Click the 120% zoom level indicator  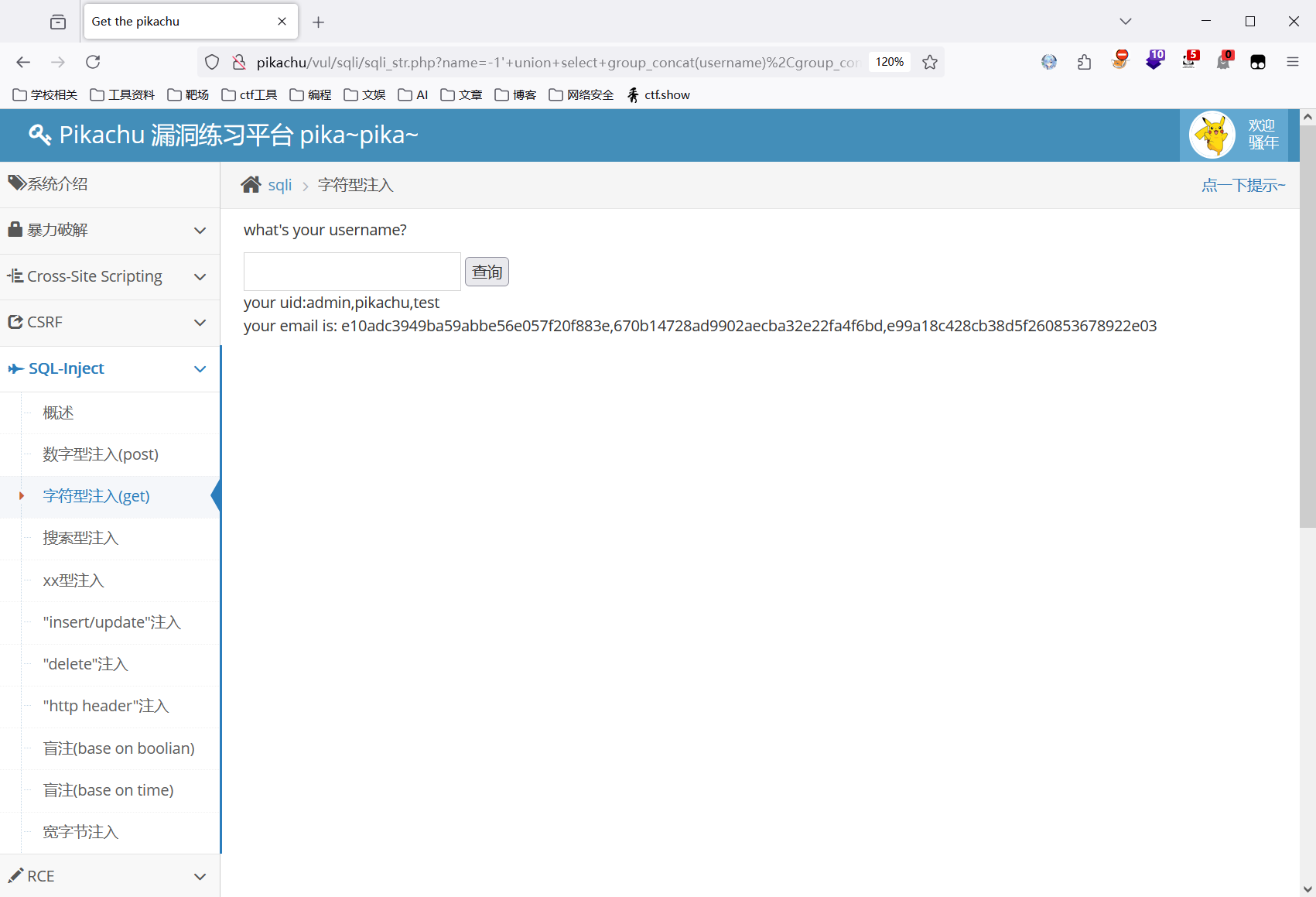(890, 62)
